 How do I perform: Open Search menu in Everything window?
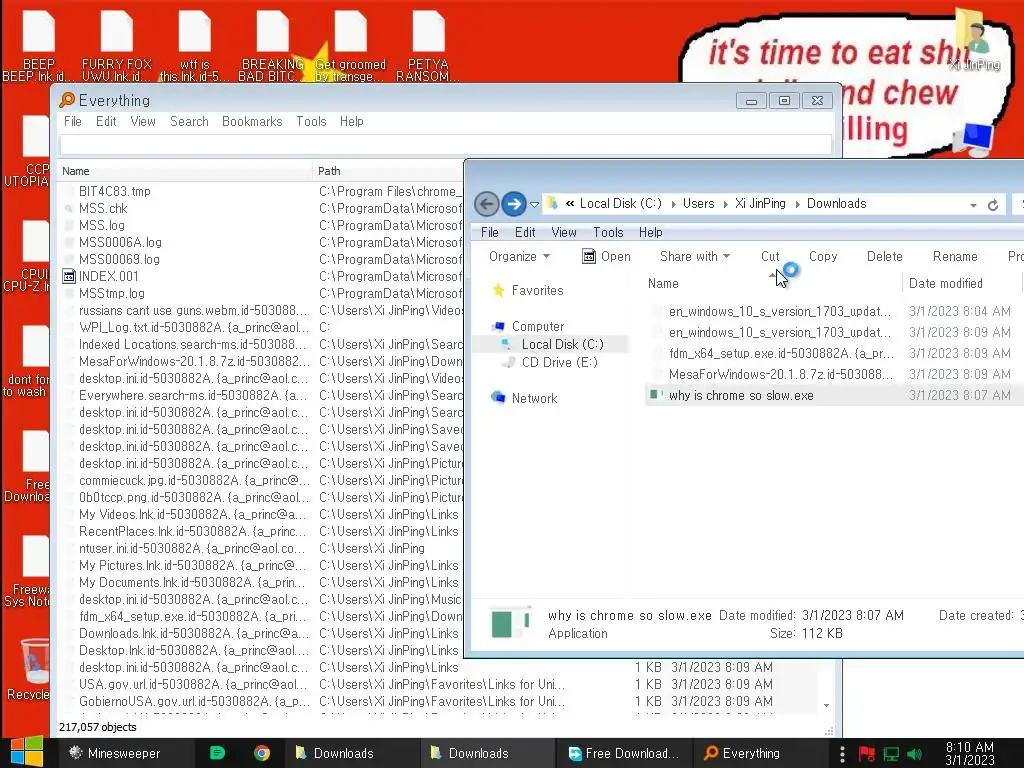click(x=189, y=121)
